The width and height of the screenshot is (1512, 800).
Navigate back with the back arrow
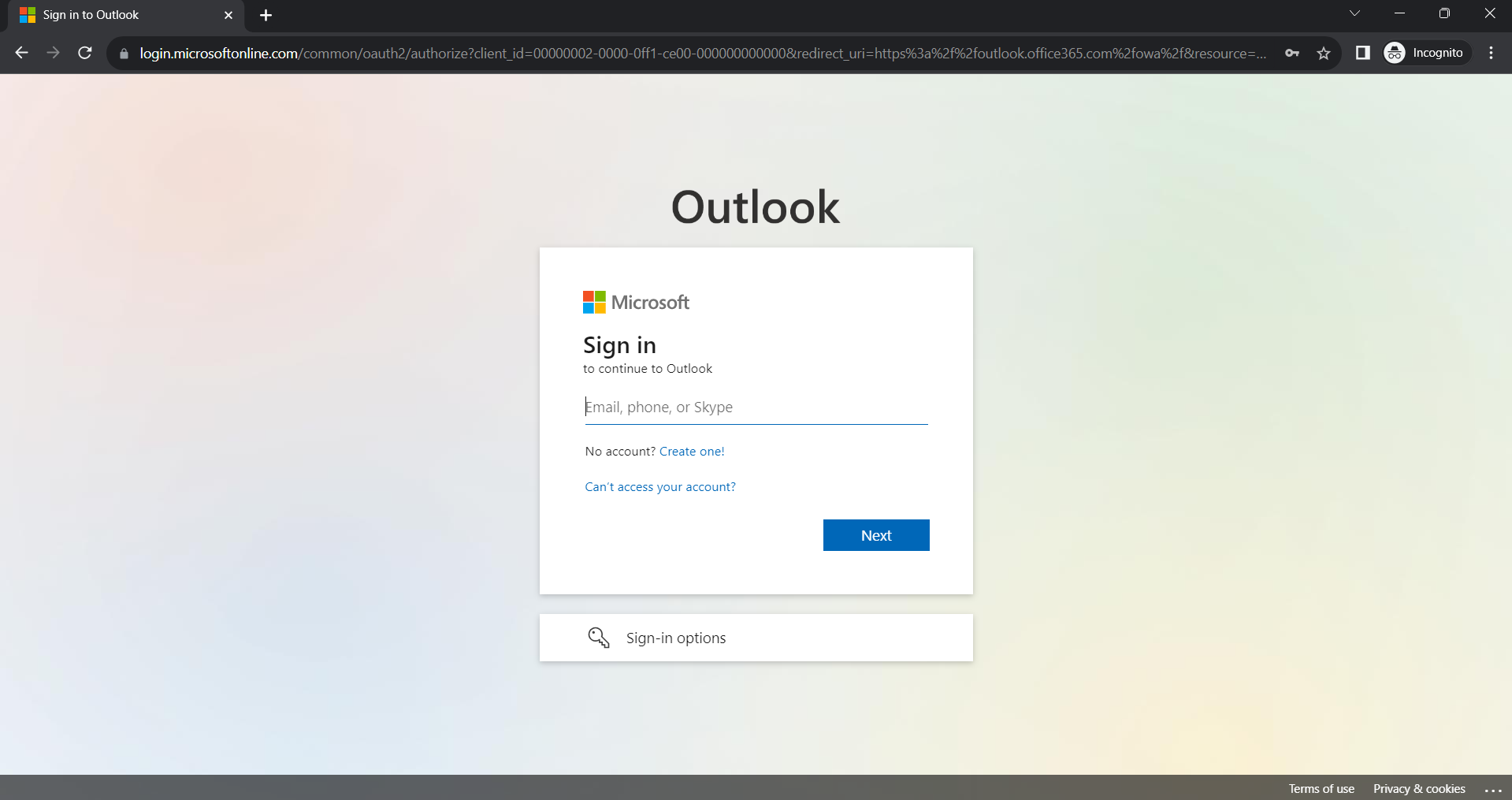tap(21, 53)
